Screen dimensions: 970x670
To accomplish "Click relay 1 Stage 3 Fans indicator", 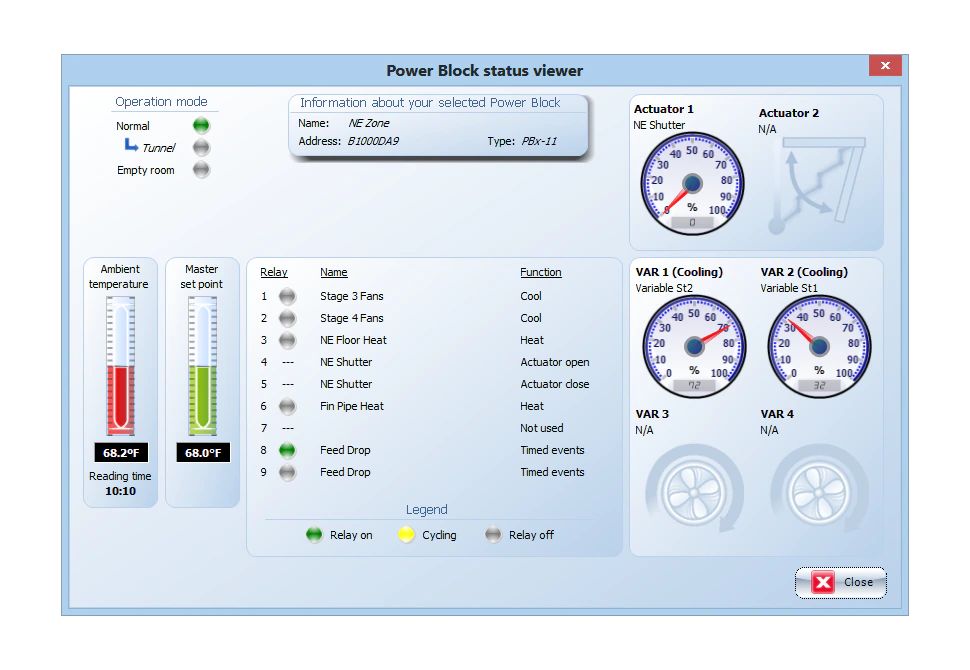I will click(288, 296).
